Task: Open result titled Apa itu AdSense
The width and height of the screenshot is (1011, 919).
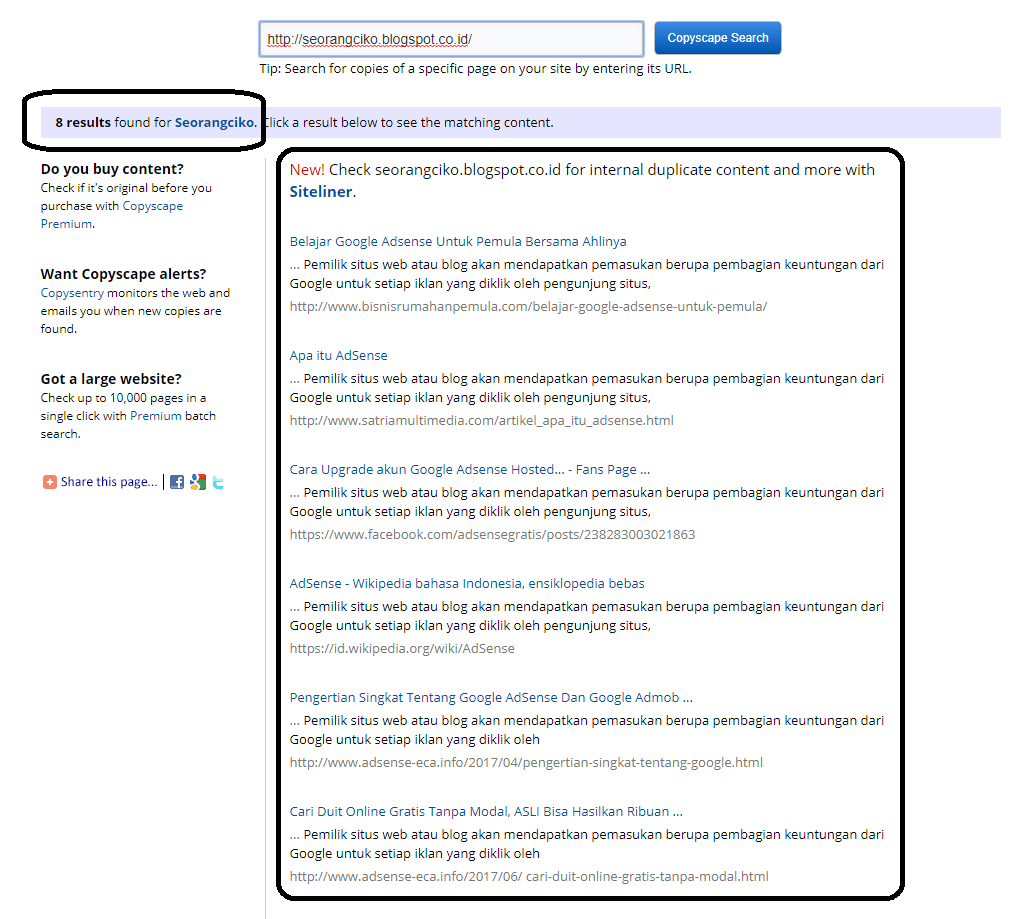Action: [x=339, y=355]
